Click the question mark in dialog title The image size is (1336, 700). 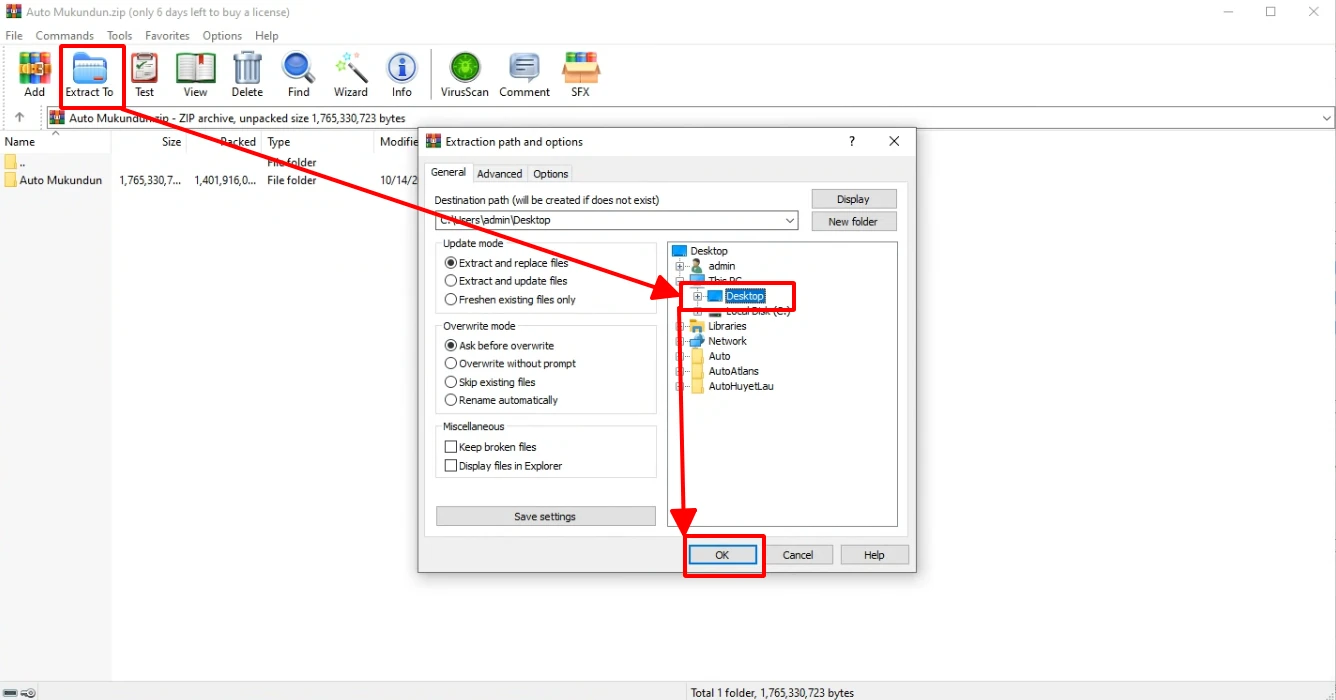click(x=852, y=141)
